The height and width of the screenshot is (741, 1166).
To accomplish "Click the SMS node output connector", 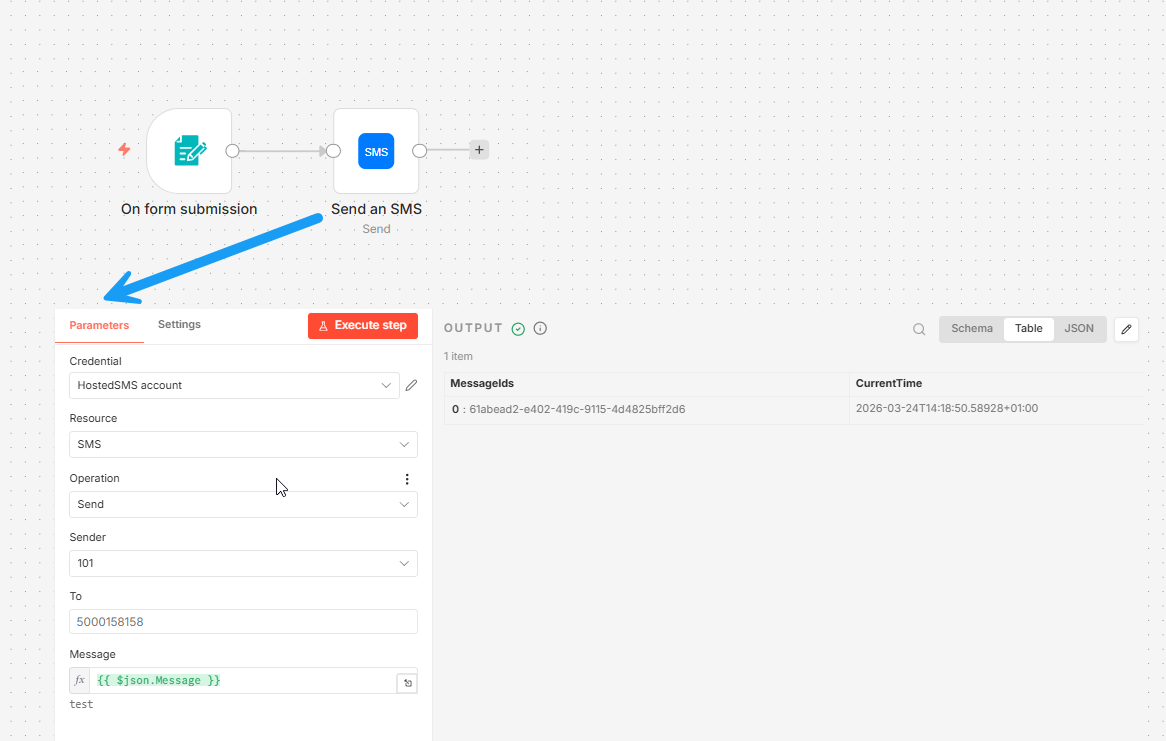I will tap(419, 151).
